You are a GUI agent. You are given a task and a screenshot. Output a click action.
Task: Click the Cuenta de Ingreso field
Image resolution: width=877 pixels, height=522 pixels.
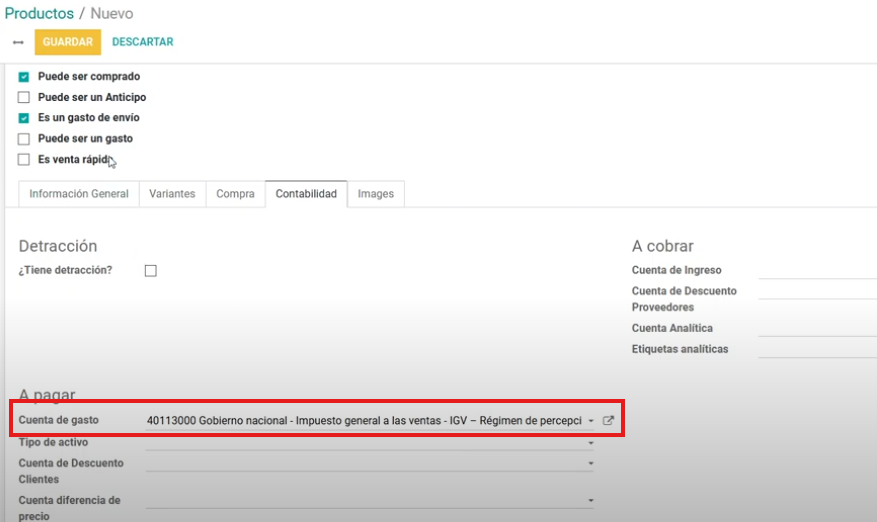click(816, 270)
